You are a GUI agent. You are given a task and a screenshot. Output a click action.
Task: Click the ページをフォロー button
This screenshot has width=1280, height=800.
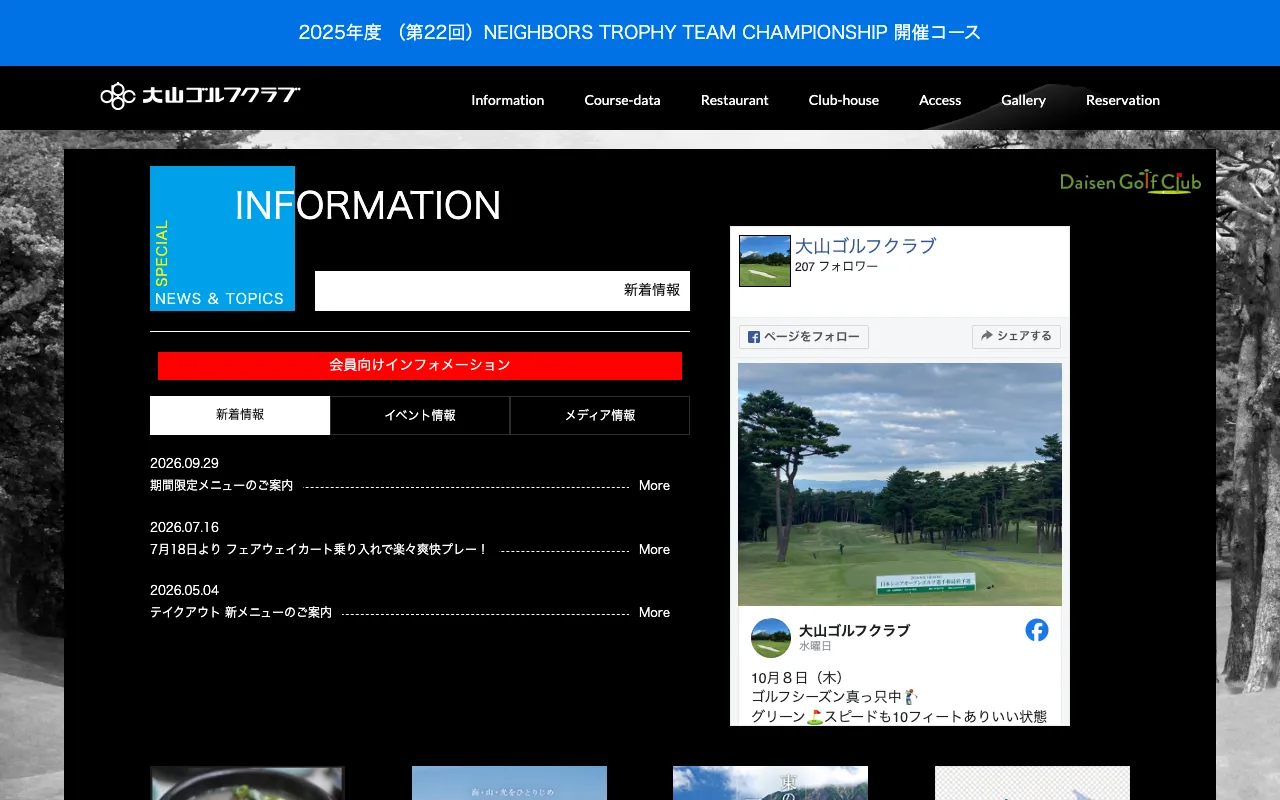point(804,337)
